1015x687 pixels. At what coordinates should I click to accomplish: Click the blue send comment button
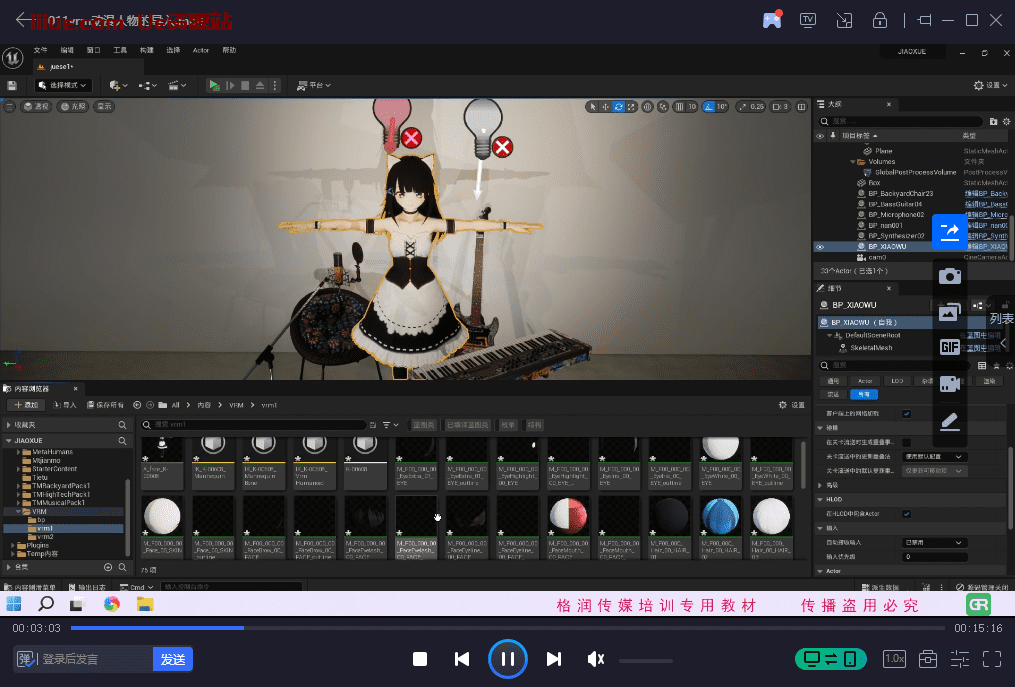click(x=173, y=659)
